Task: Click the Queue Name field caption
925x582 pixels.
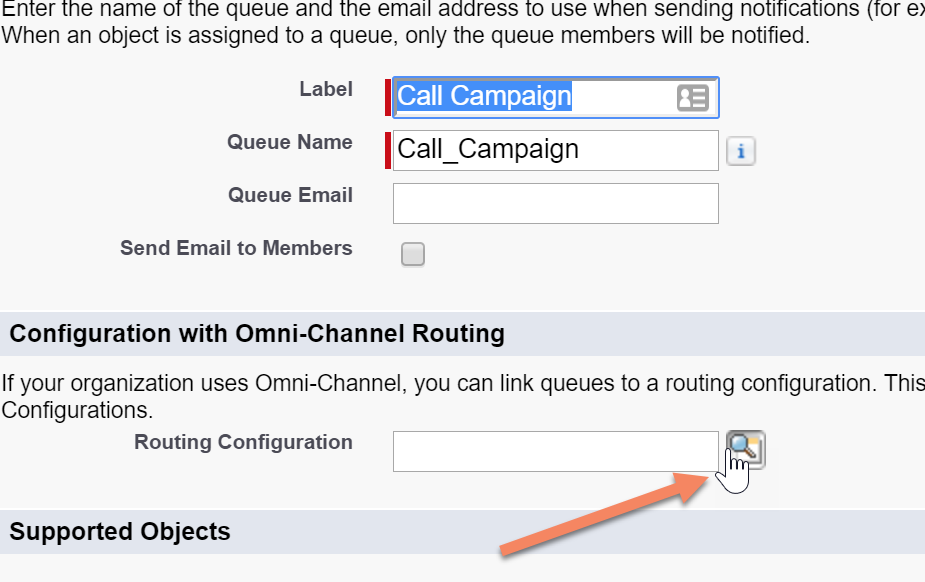Action: pos(290,142)
